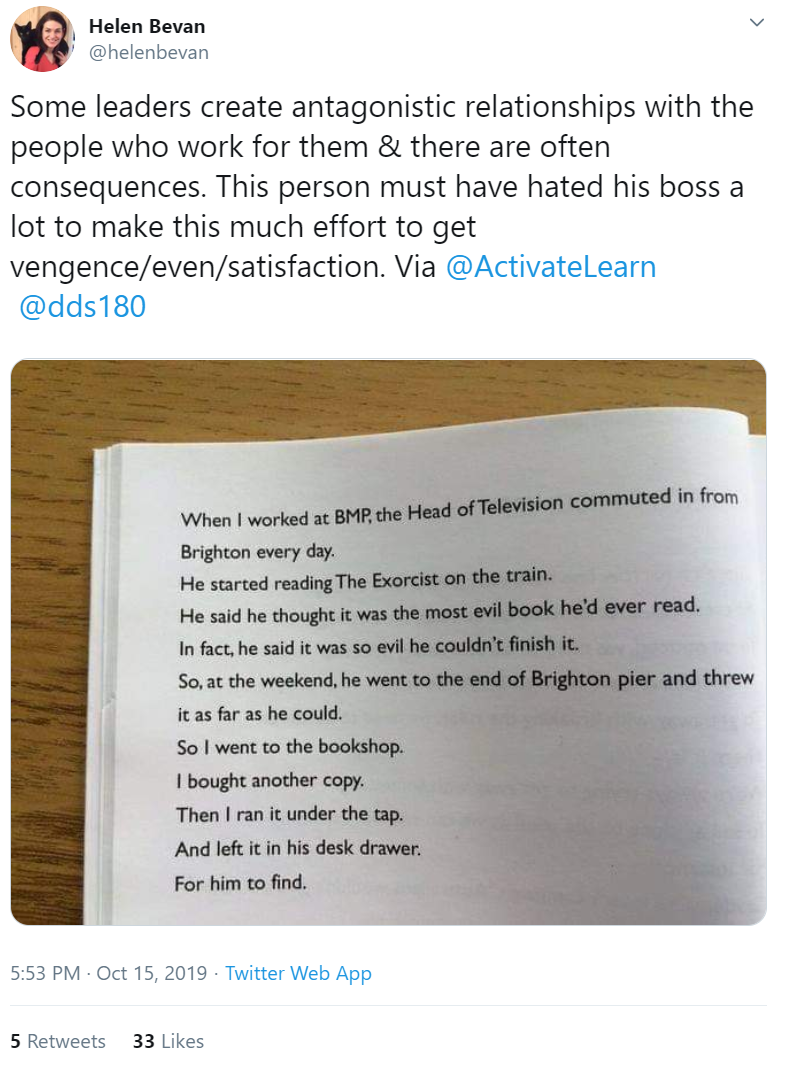
Task: Click the "Then I ran it under the tap." line
Action: [x=289, y=814]
